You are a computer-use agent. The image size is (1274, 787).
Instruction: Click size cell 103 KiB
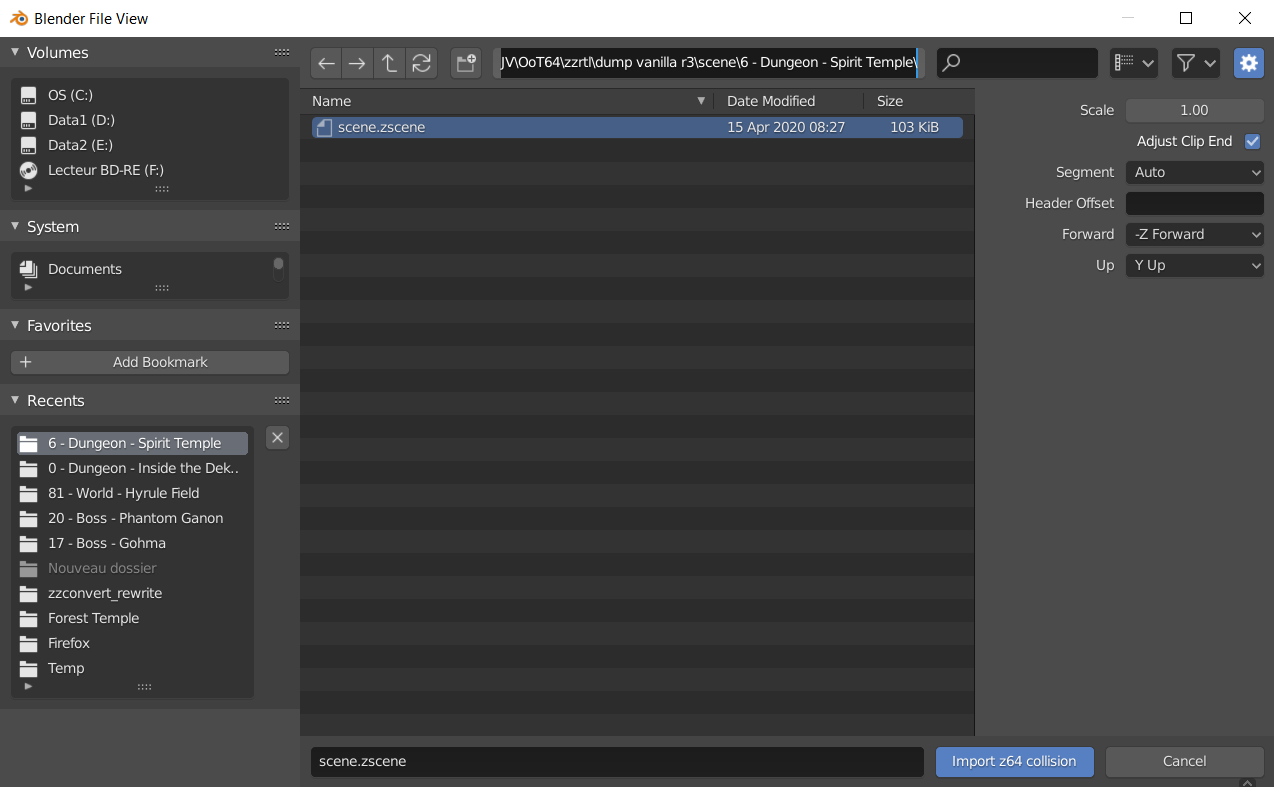[x=914, y=127]
